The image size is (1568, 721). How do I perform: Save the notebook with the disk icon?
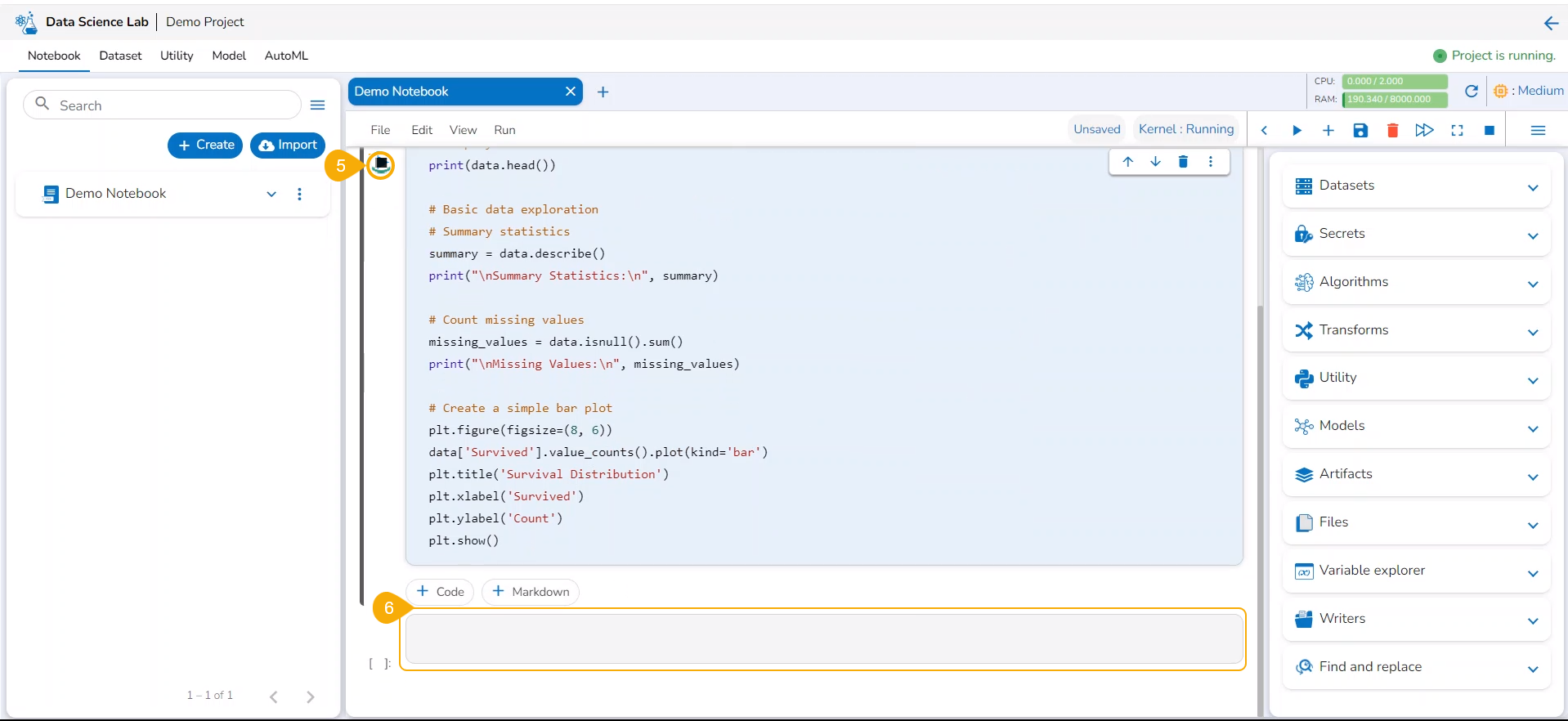coord(1360,131)
